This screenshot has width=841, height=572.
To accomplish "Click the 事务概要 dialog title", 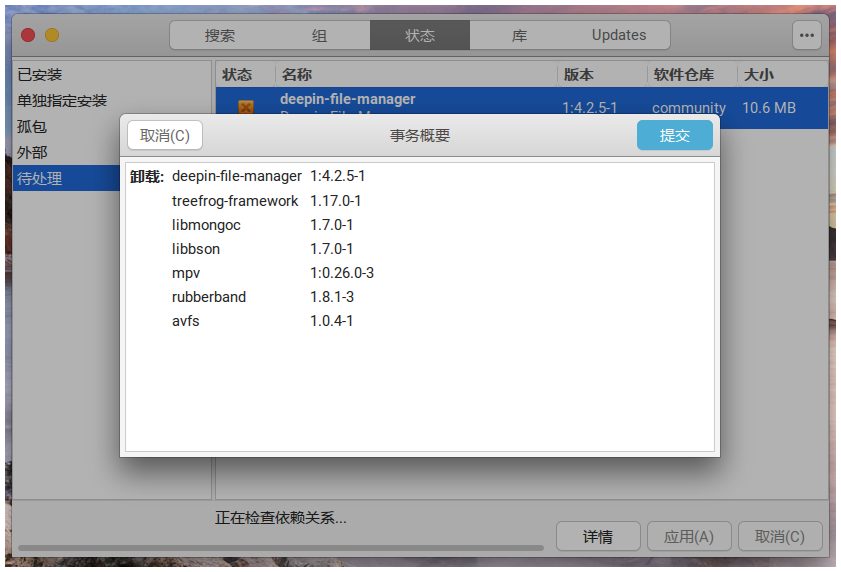I will click(x=419, y=135).
